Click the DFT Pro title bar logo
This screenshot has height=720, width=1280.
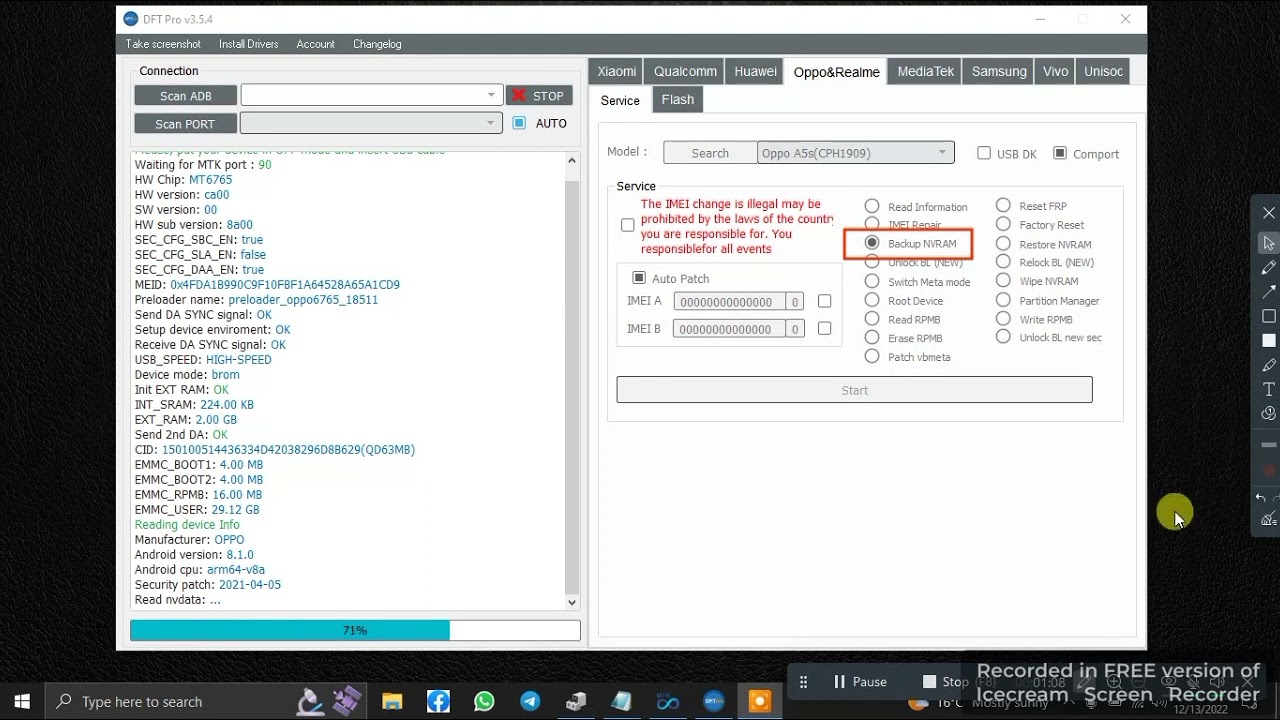point(131,19)
